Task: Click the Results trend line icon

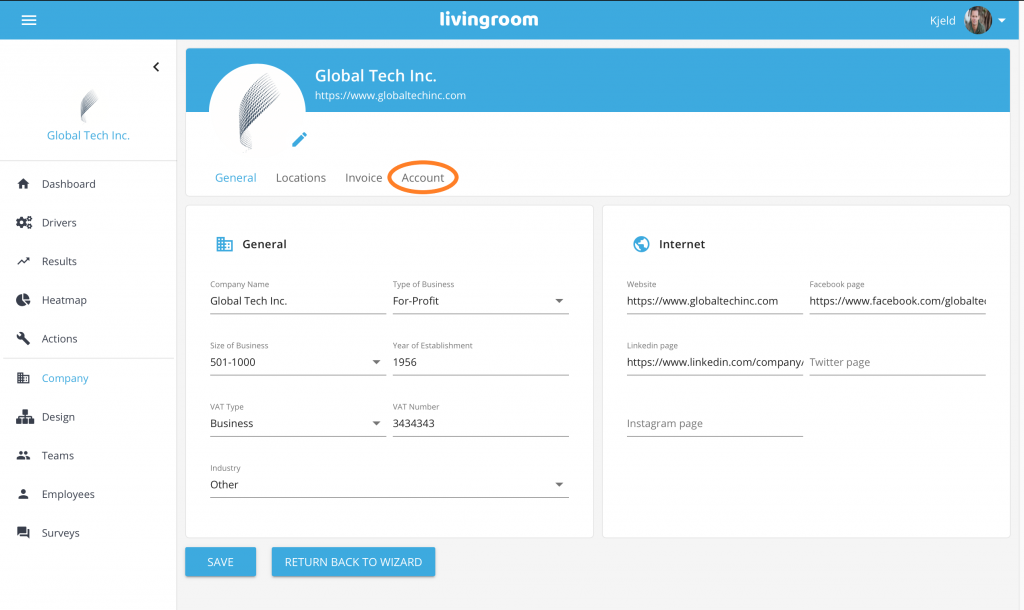Action: point(24,261)
